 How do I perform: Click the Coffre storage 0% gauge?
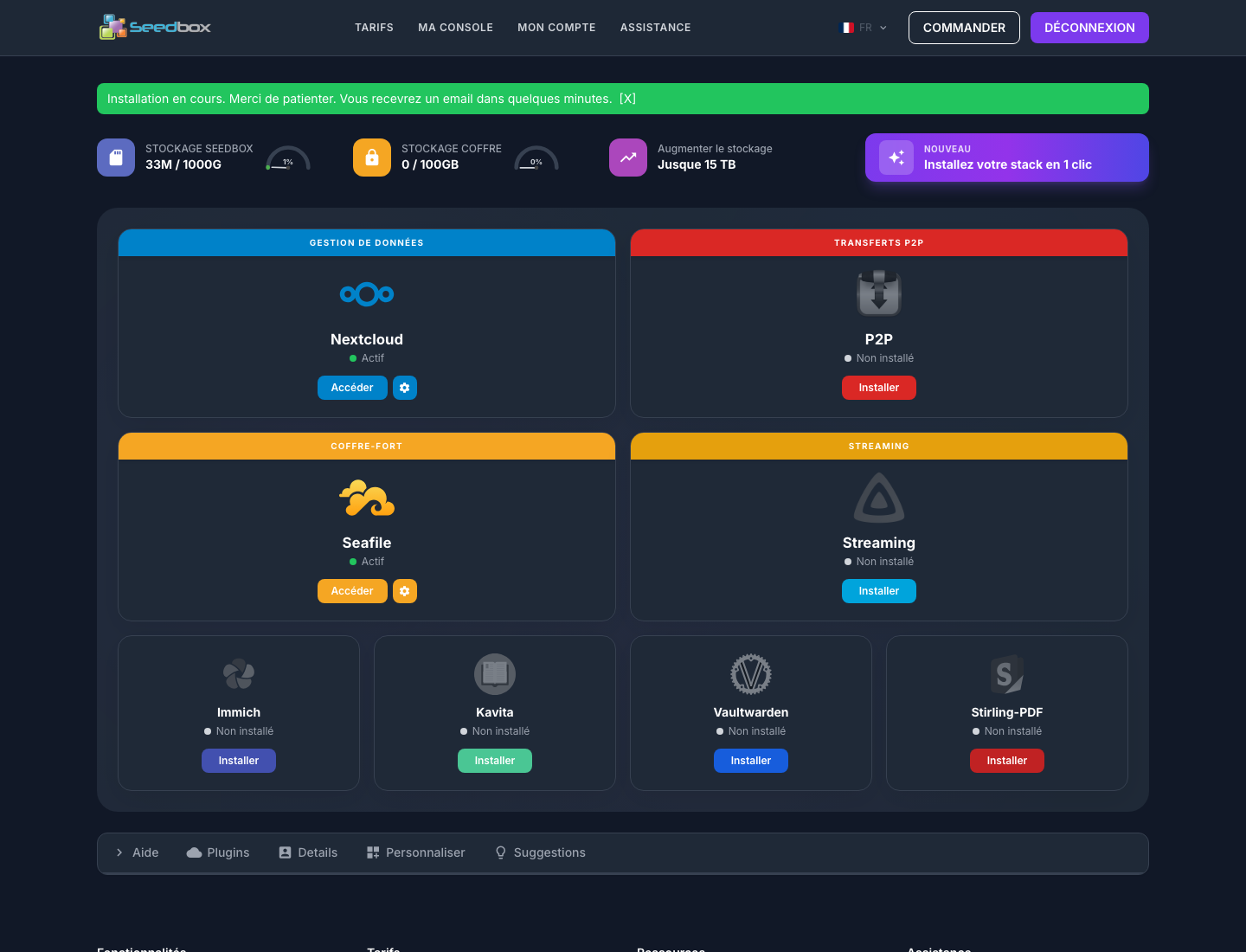(x=536, y=158)
